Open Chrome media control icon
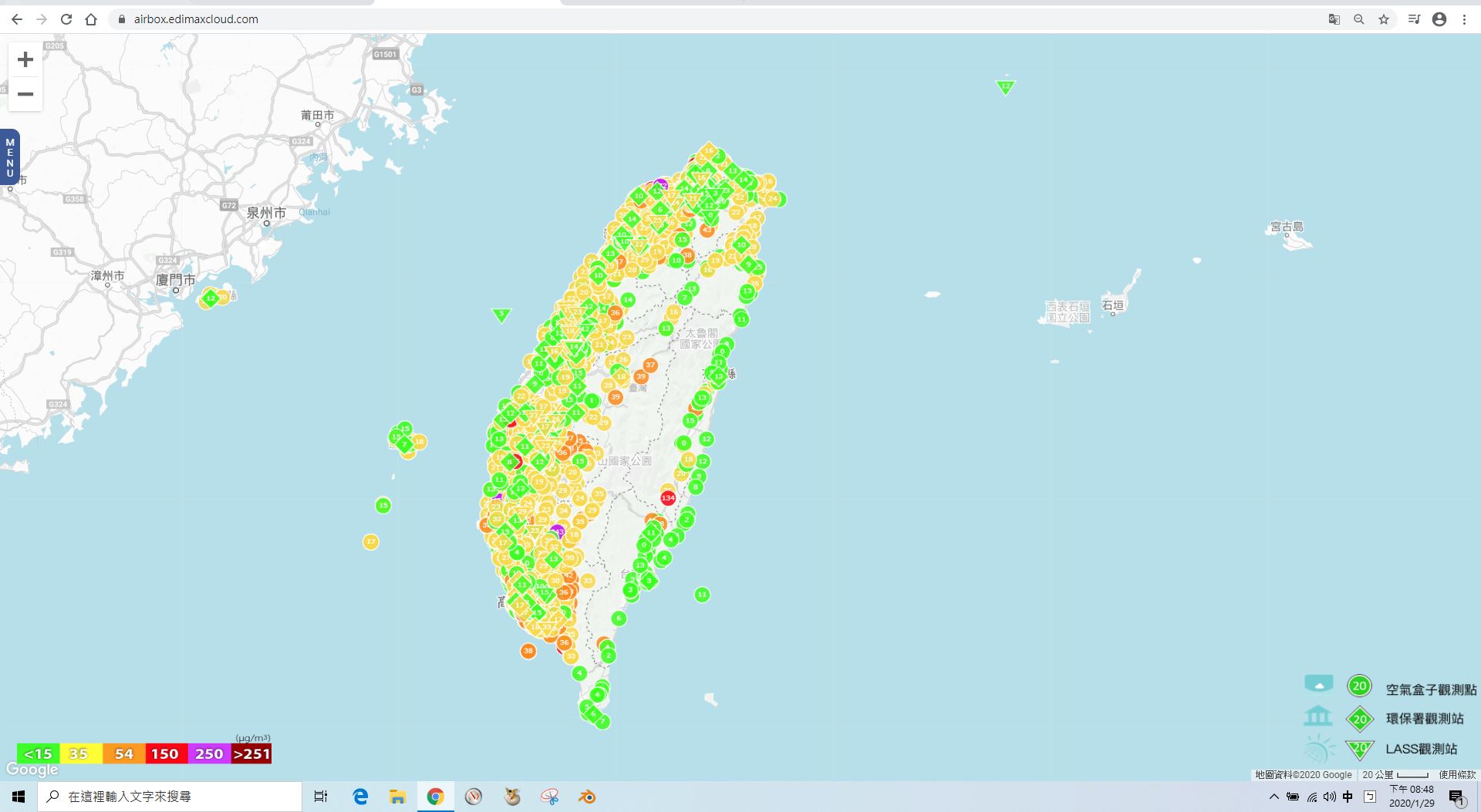Image resolution: width=1481 pixels, height=812 pixels. point(1414,19)
